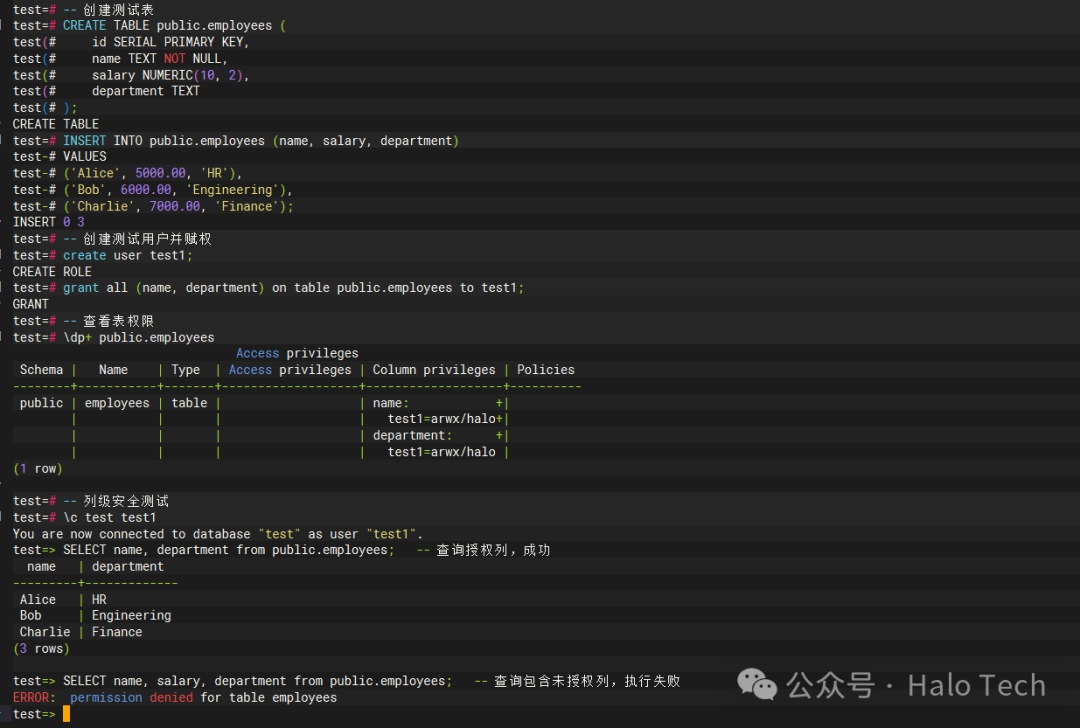Click the \c test test1 command
Viewport: 1080px width, 728px height.
pyautogui.click(x=110, y=517)
